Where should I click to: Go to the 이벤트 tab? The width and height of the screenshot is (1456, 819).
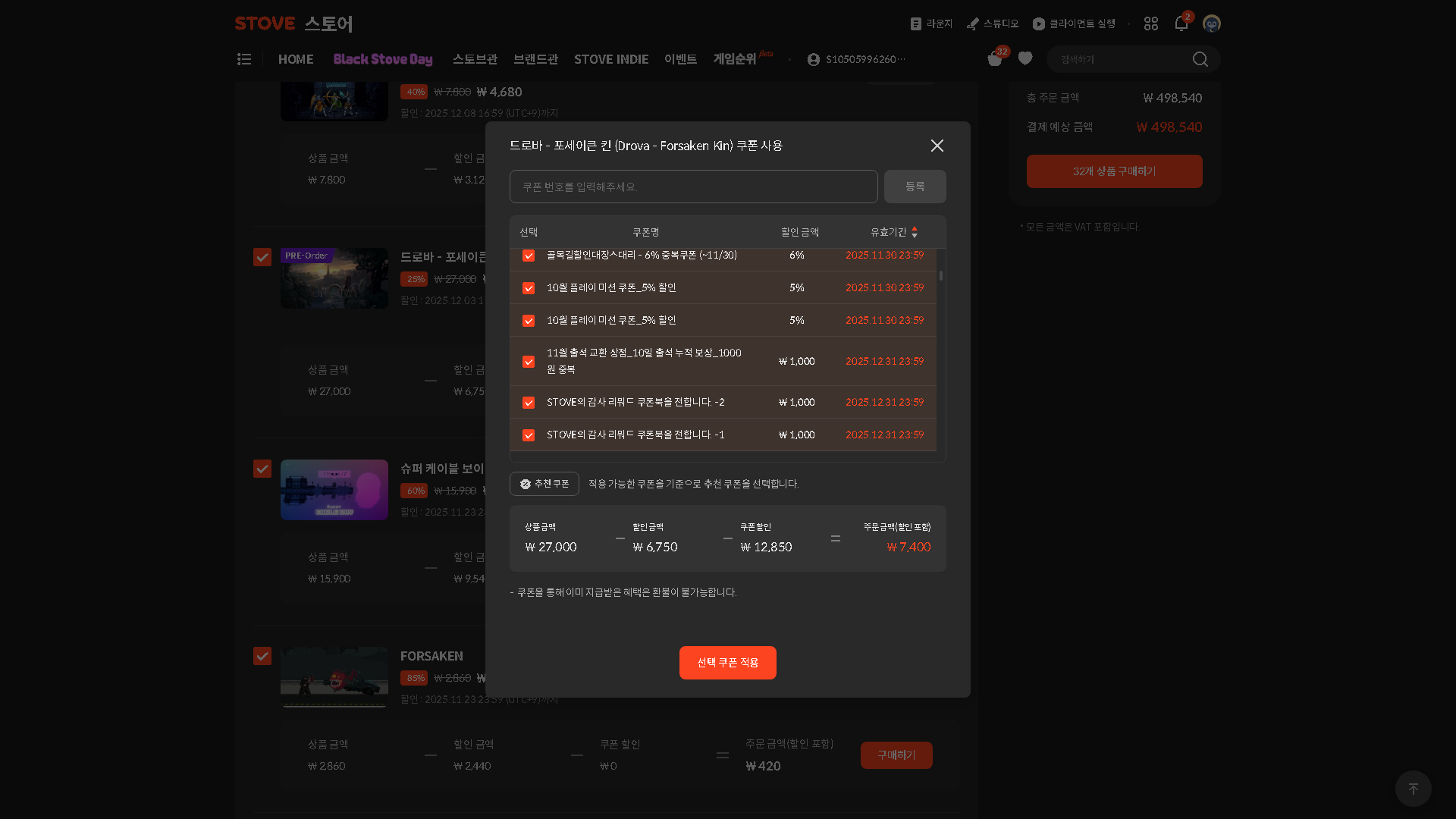tap(680, 59)
